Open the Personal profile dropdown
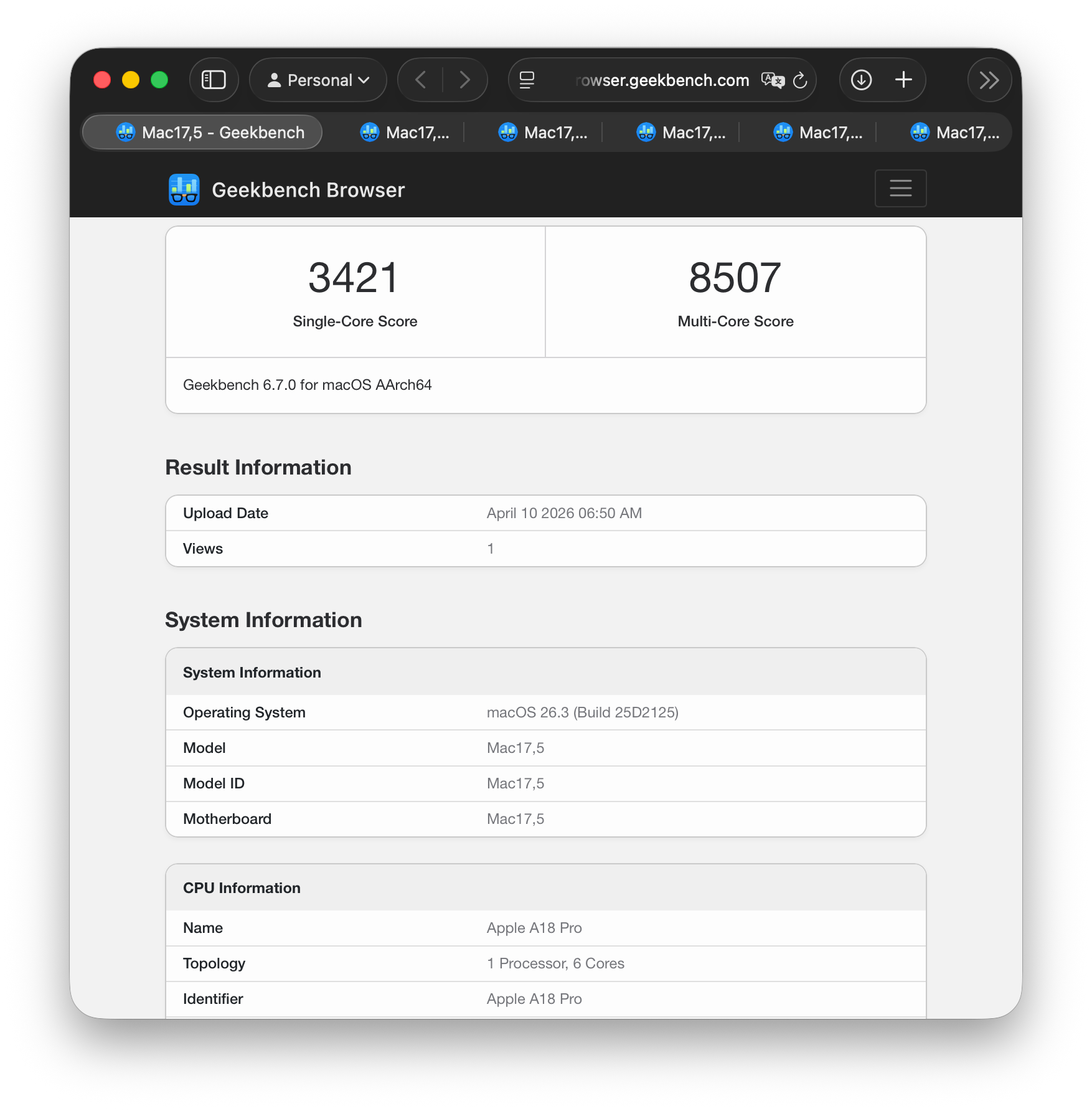 point(318,80)
